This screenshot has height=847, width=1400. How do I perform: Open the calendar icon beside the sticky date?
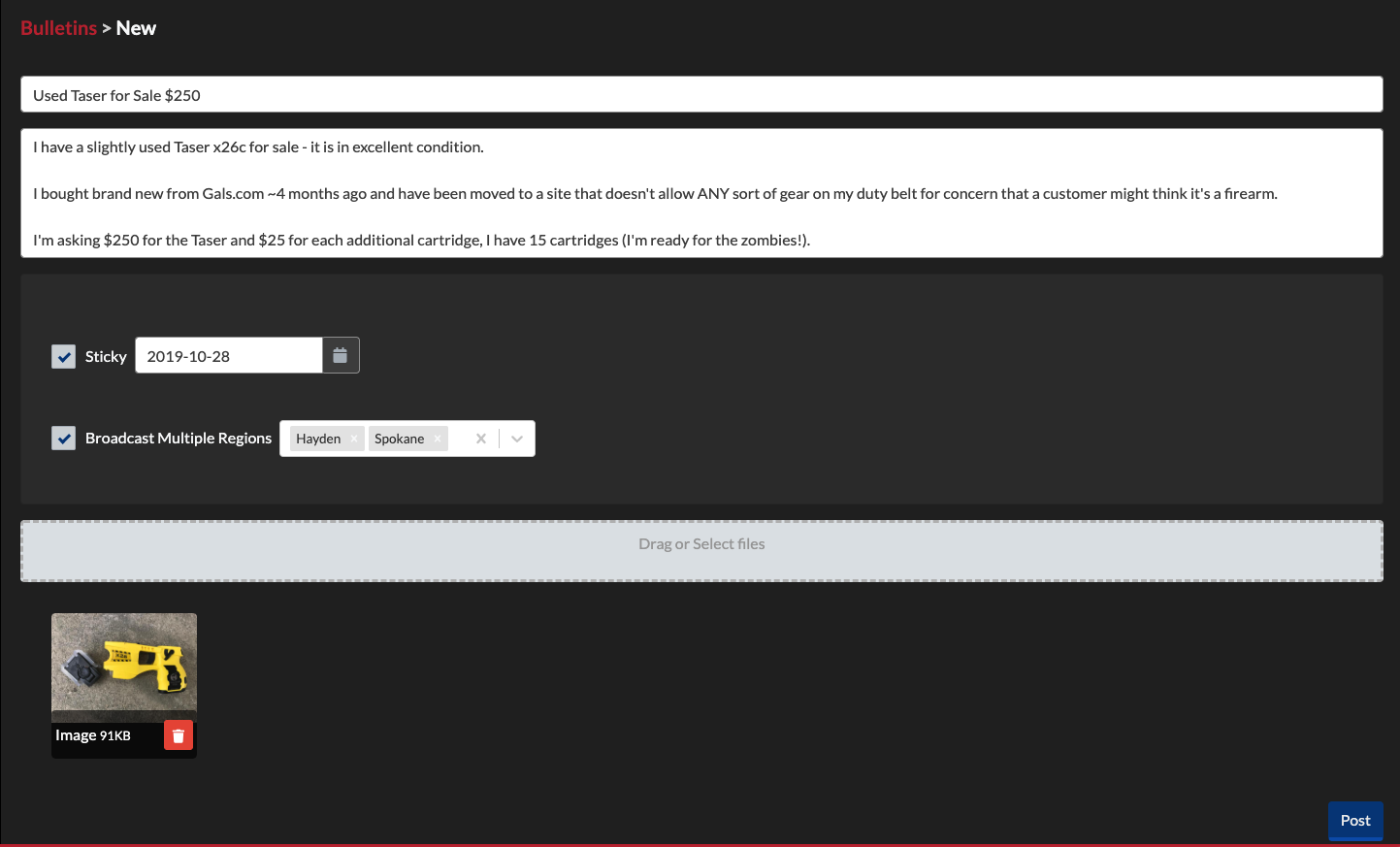coord(341,355)
